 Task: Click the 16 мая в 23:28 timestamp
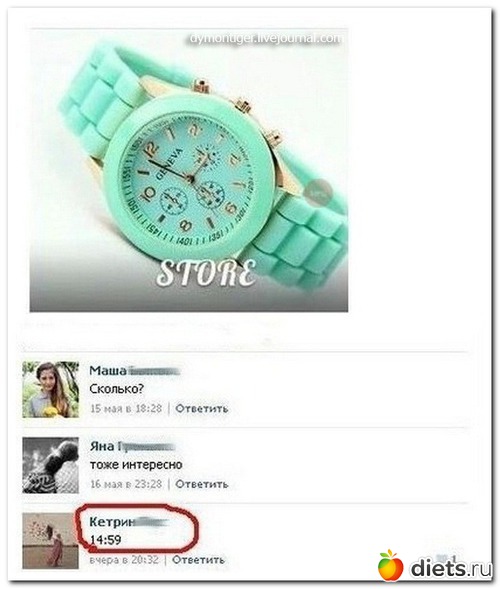click(126, 484)
